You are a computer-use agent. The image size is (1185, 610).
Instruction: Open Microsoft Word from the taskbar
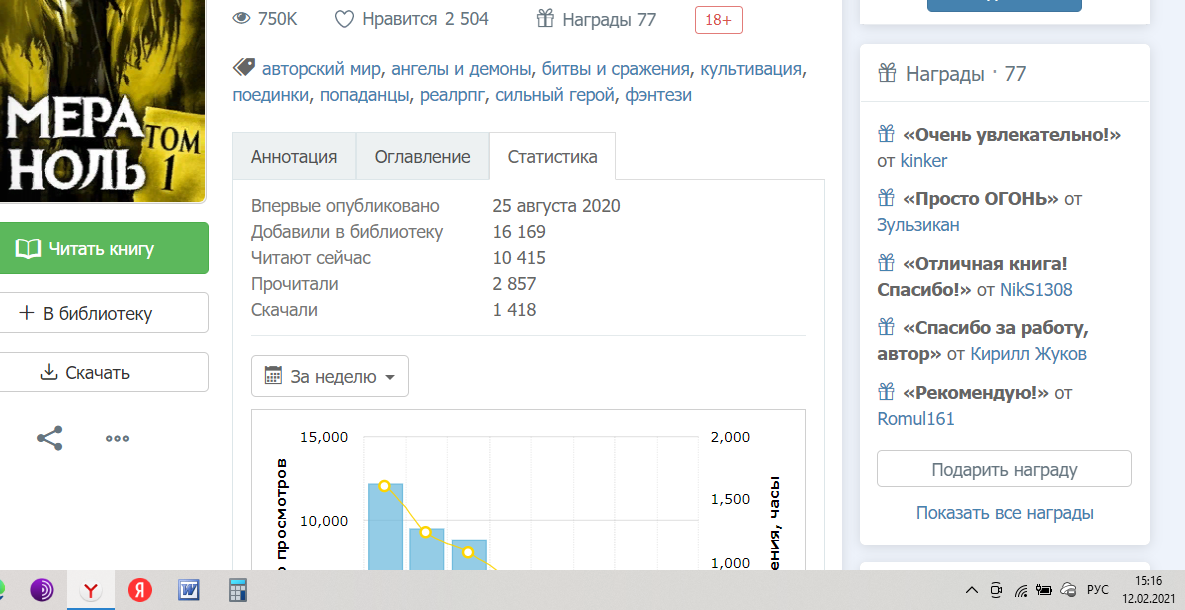189,591
